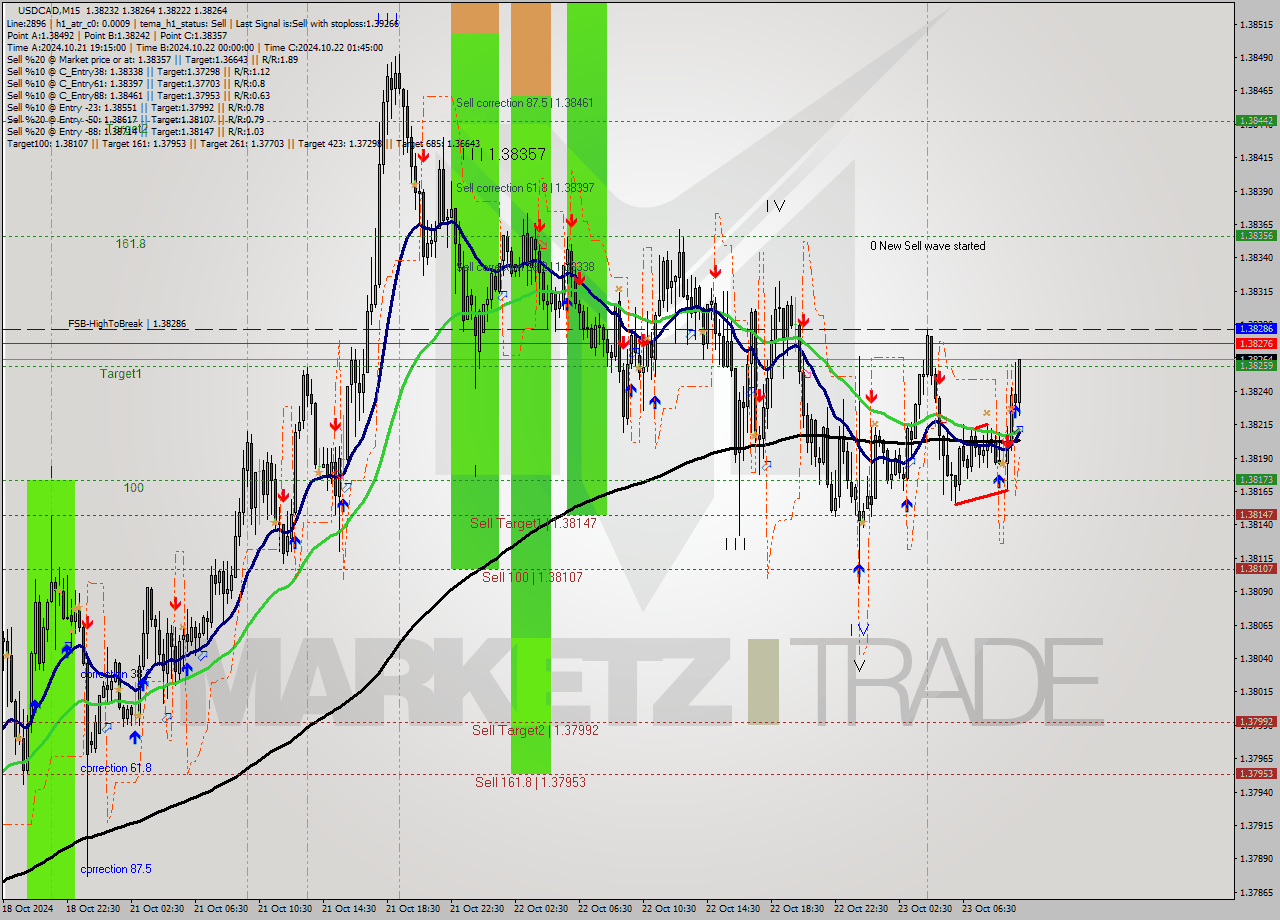Click the 'correction 87.5' blue label

116,869
